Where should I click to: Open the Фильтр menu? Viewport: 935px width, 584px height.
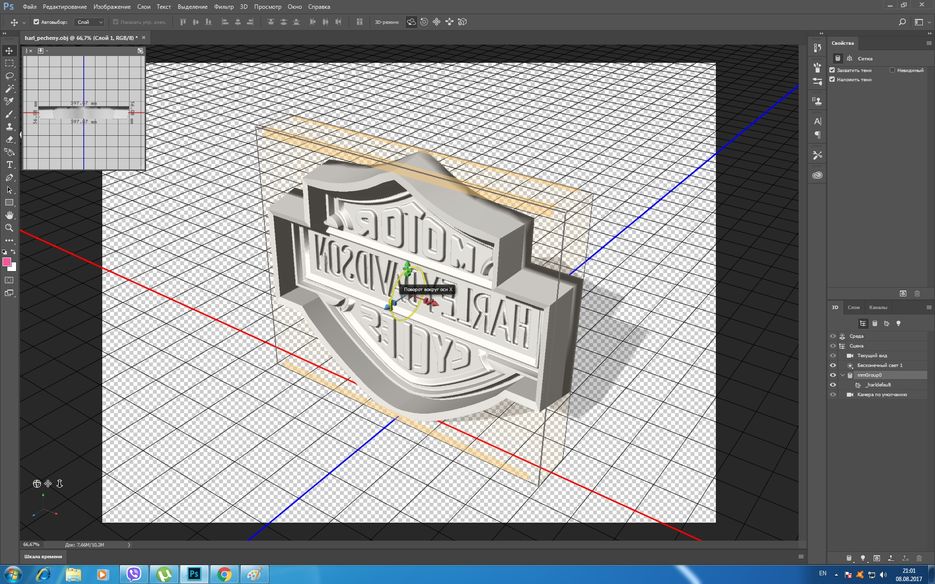pos(224,7)
